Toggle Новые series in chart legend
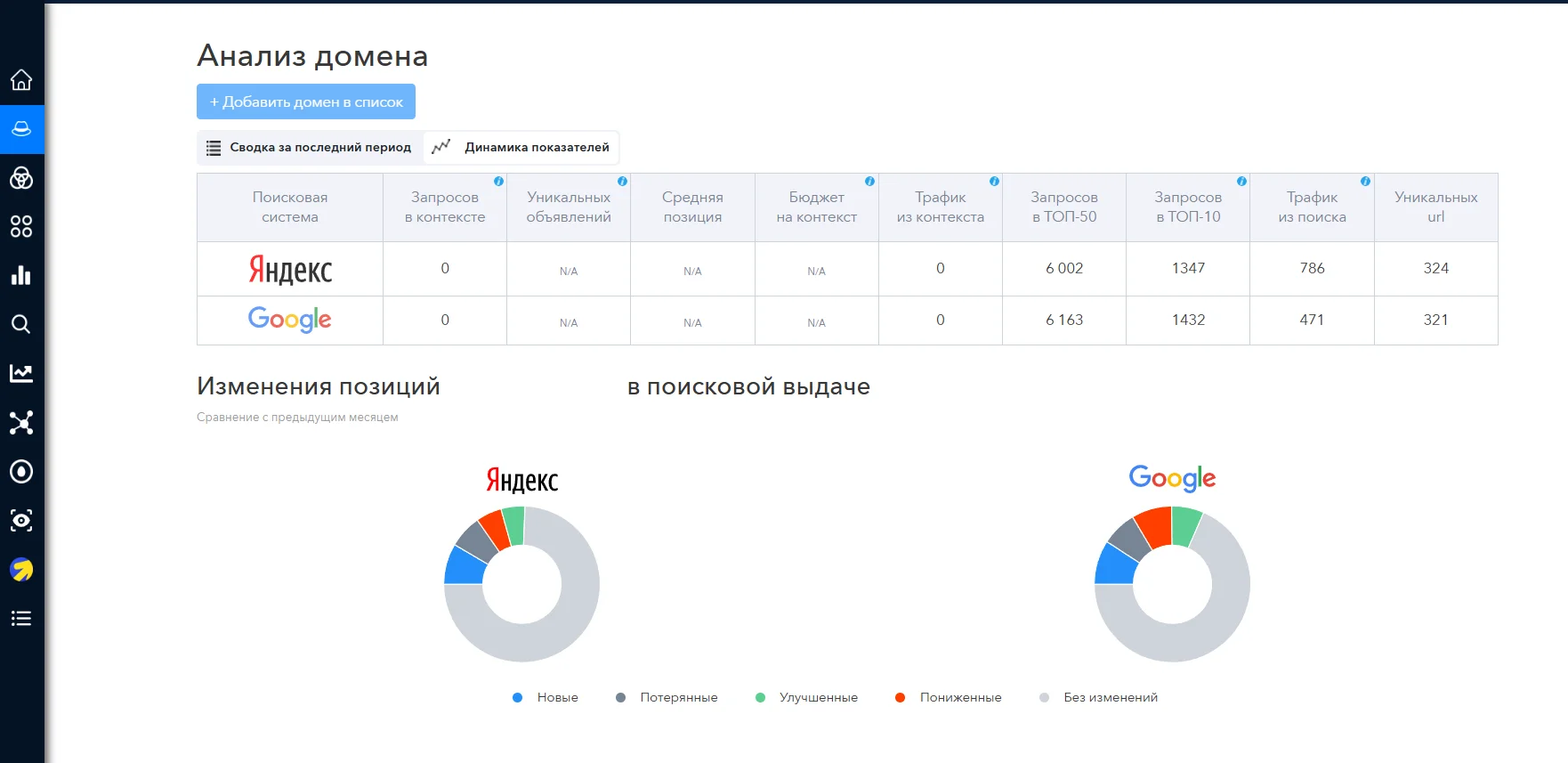This screenshot has height=763, width=1568. click(x=546, y=698)
